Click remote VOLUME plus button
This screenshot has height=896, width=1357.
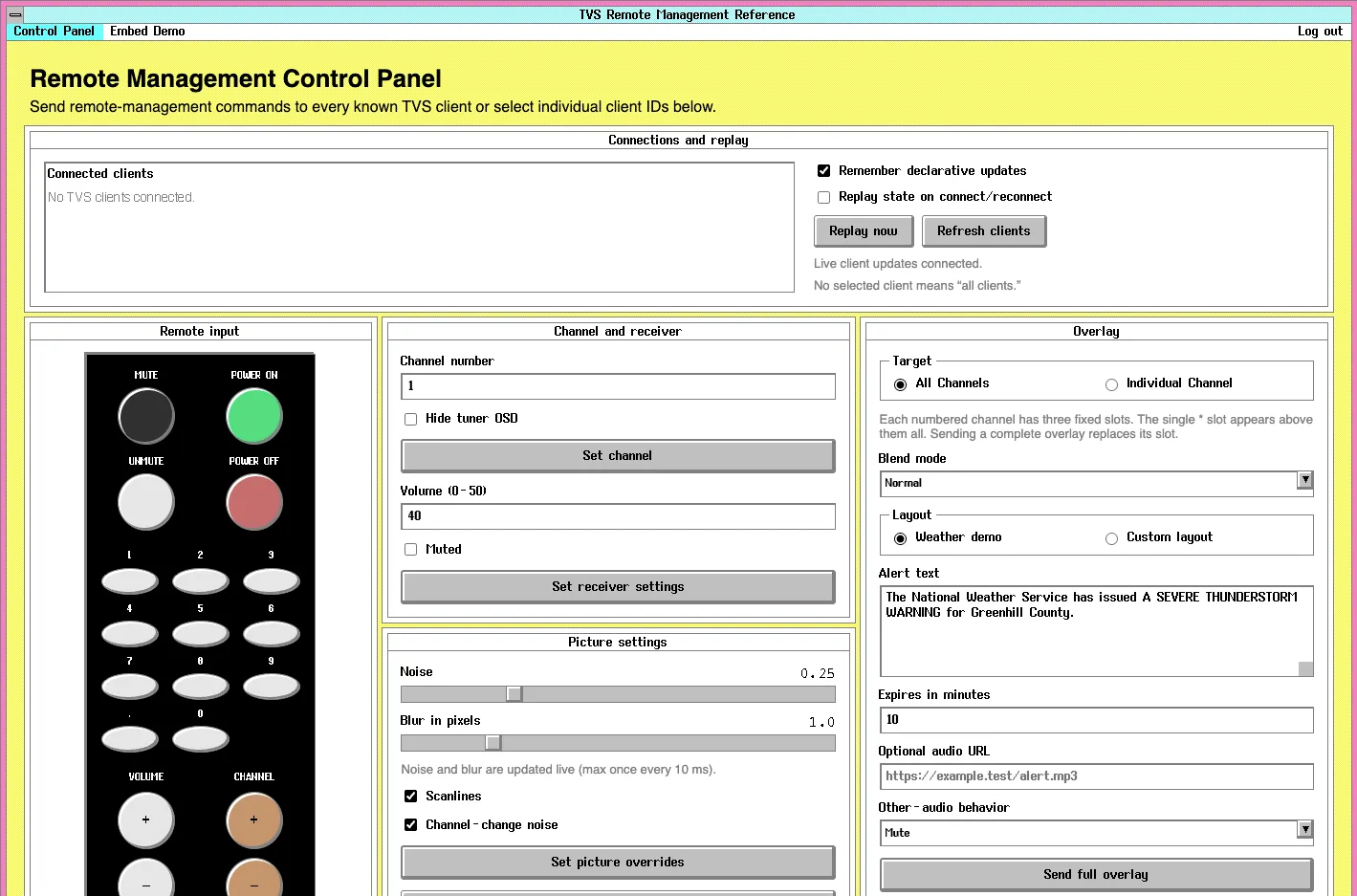pos(146,820)
